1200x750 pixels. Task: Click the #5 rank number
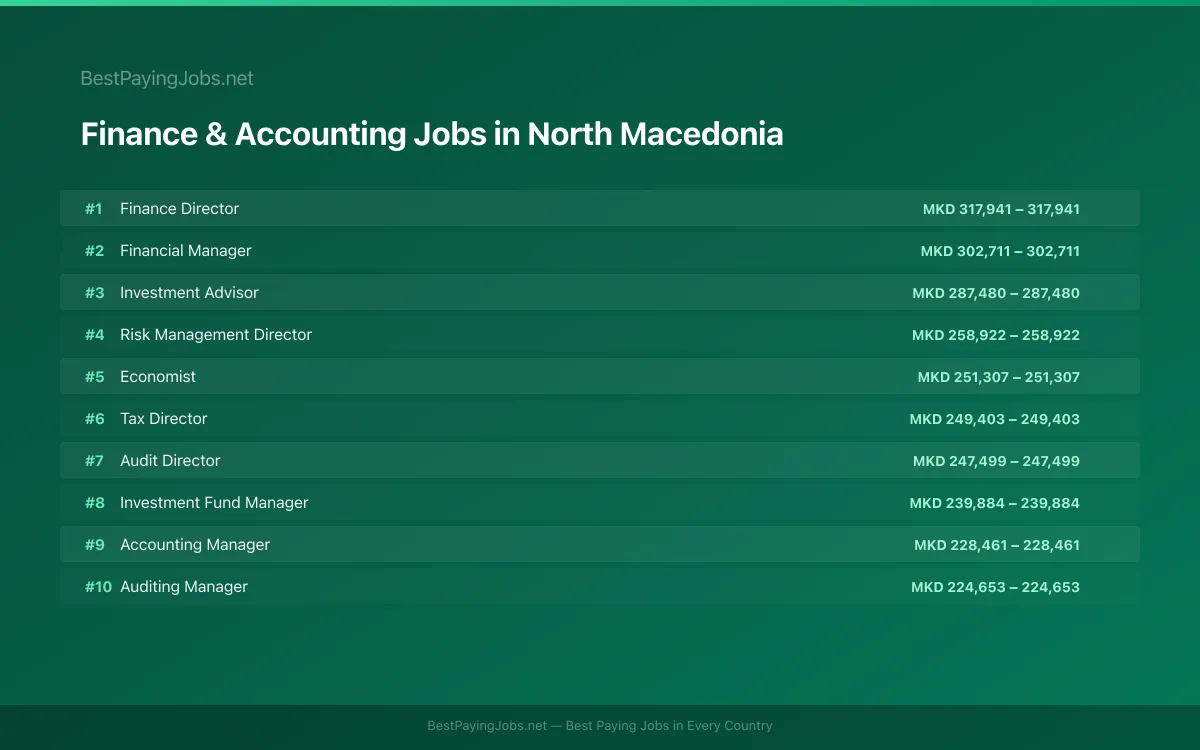[94, 377]
